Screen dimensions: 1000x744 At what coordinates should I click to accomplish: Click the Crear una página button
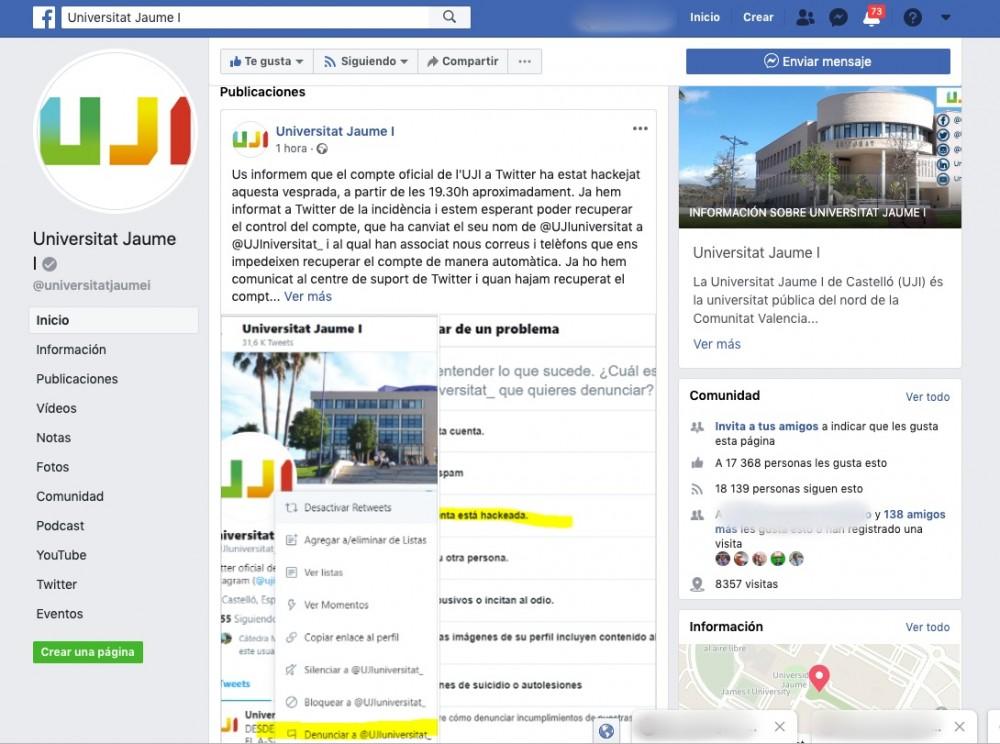click(88, 652)
